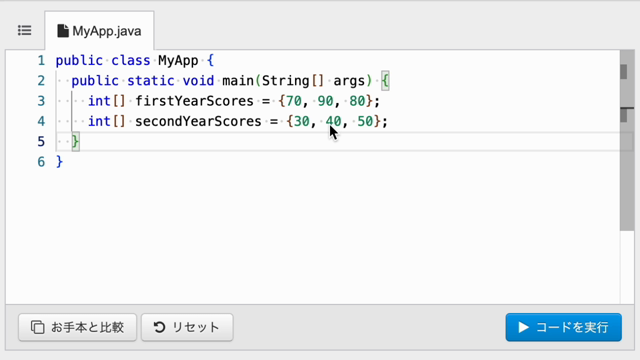The image size is (640, 360).
Task: Click the MyApp class name on line 1
Action: (x=178, y=61)
